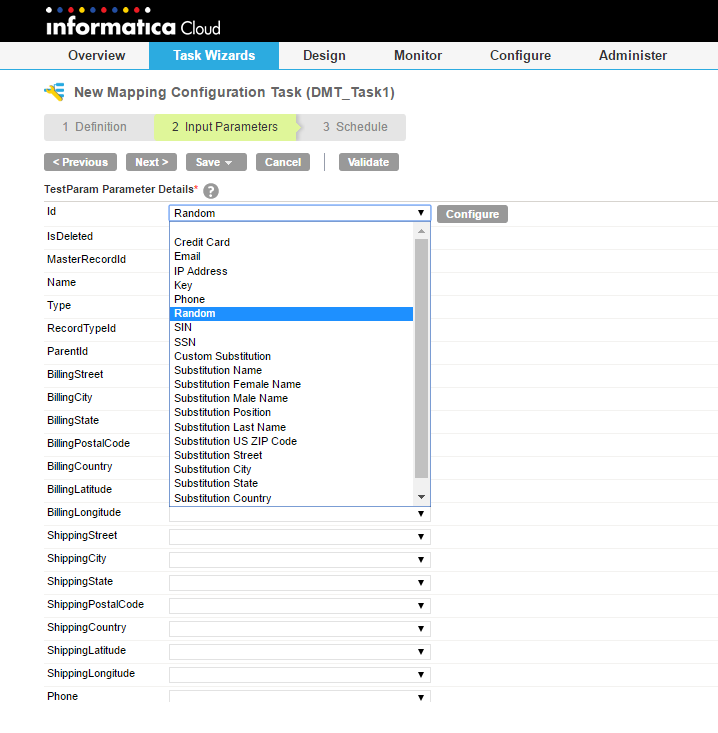
Task: Click the help question mark icon
Action: pos(211,191)
